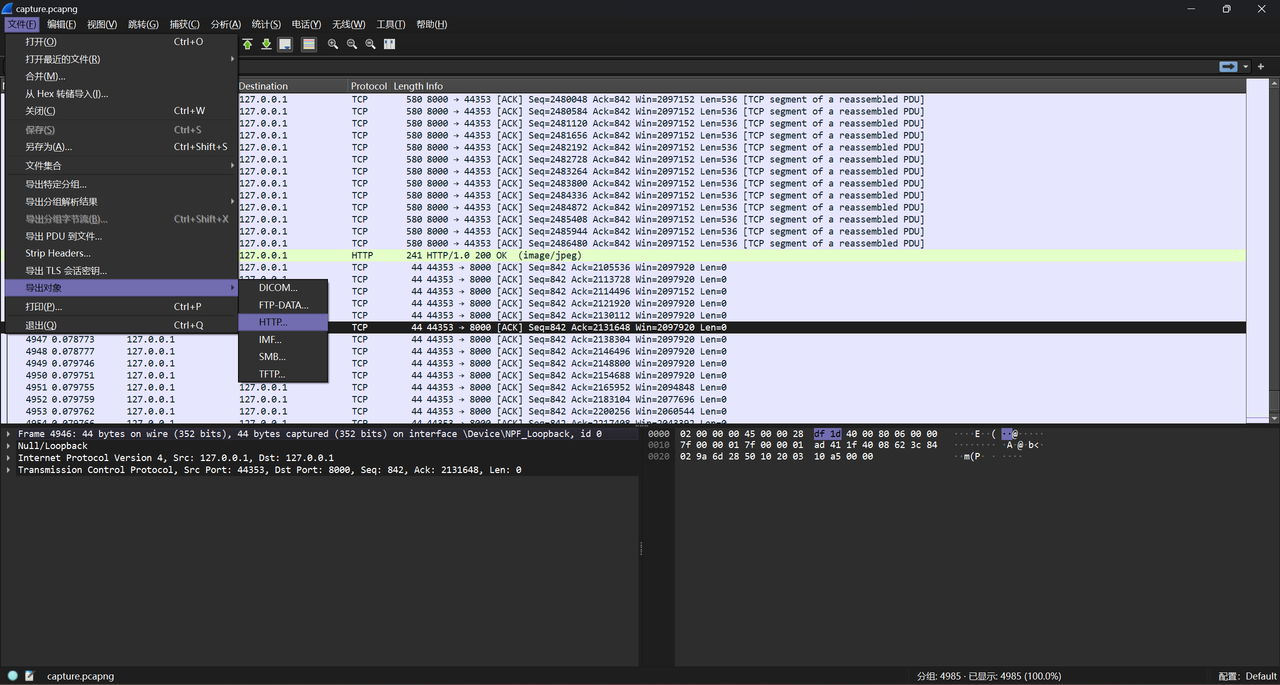1280x685 pixels.
Task: Select packet row numbered 4953
Action: pyautogui.click(x=626, y=411)
